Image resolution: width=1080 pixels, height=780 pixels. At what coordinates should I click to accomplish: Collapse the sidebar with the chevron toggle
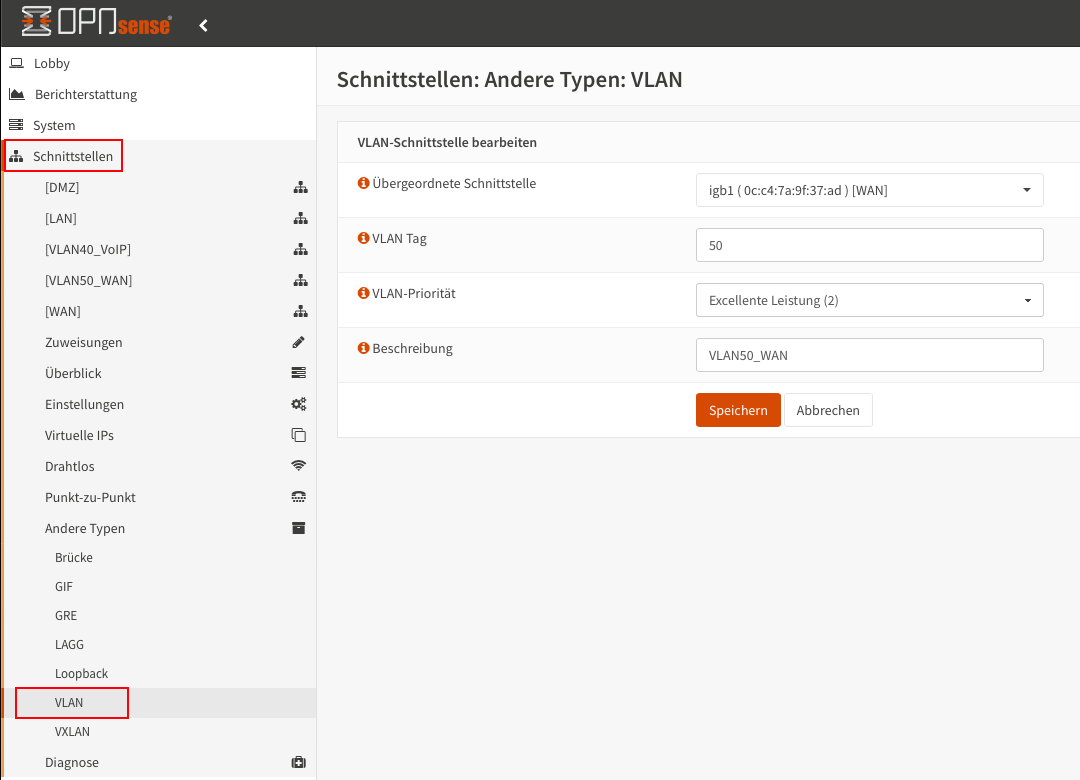203,25
